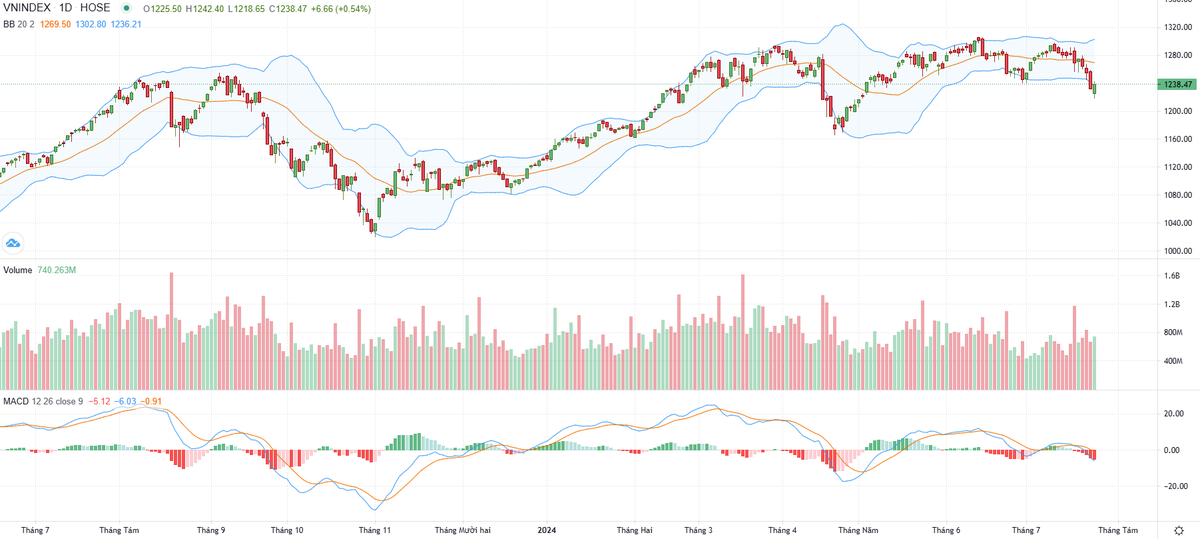
Task: Click the Tháng 7 label near chart's right end
Action: click(1026, 529)
